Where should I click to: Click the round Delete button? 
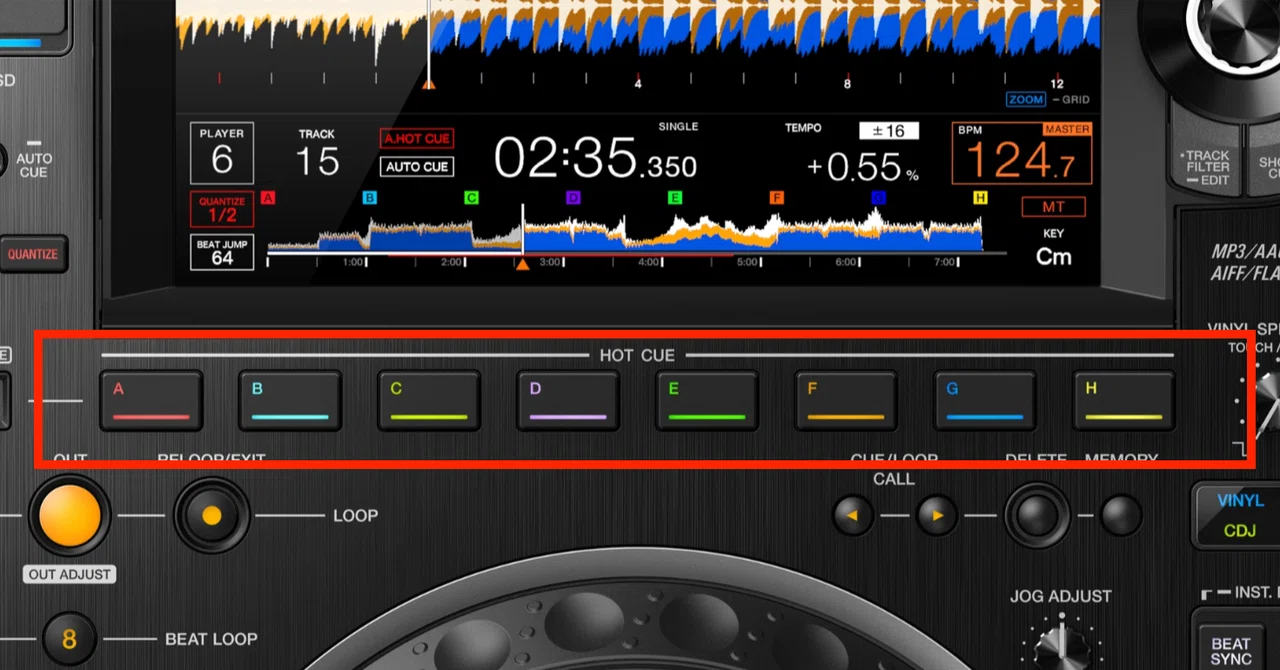tap(1037, 516)
